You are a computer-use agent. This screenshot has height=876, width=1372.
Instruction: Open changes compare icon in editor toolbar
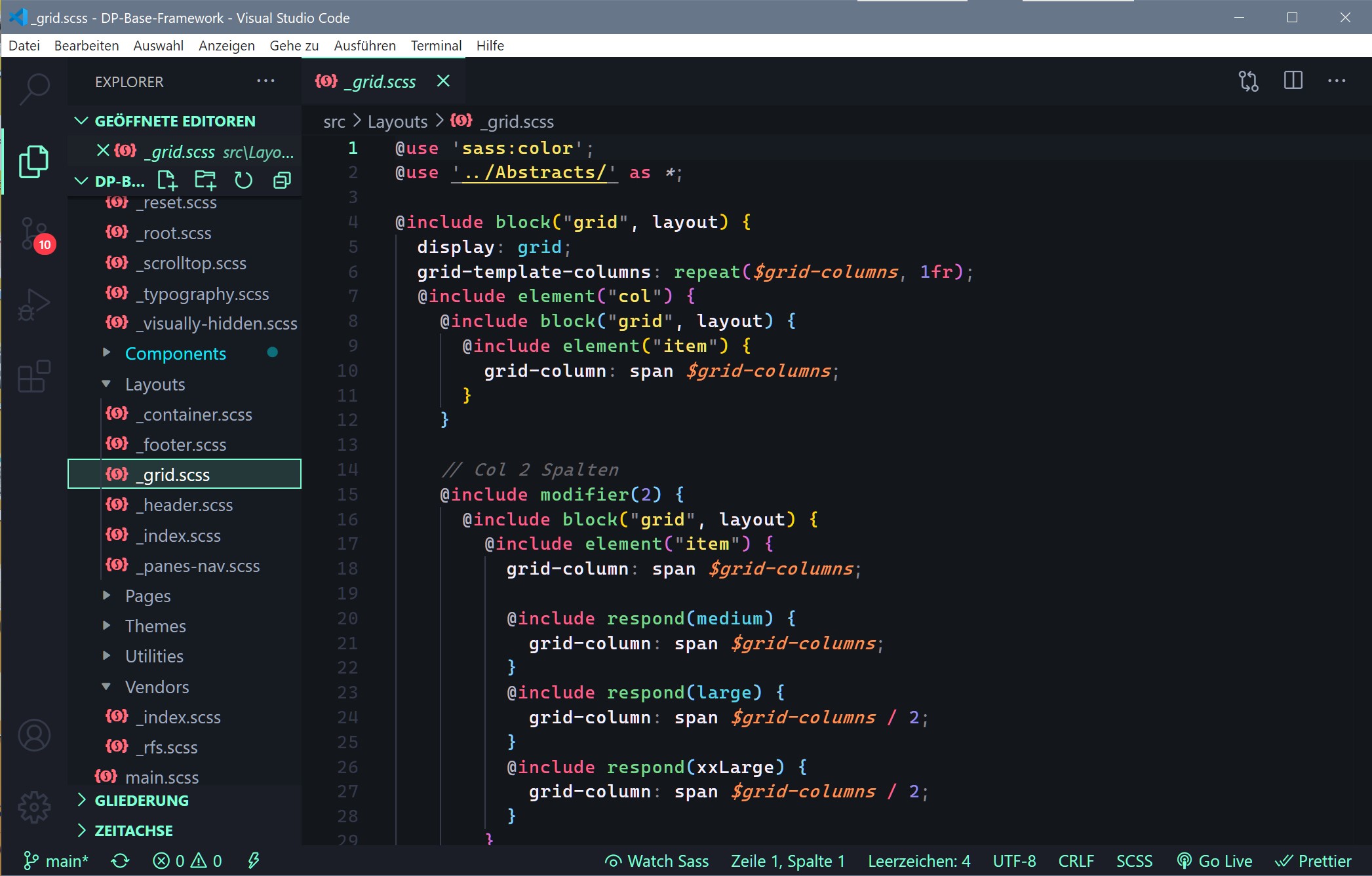[1248, 81]
